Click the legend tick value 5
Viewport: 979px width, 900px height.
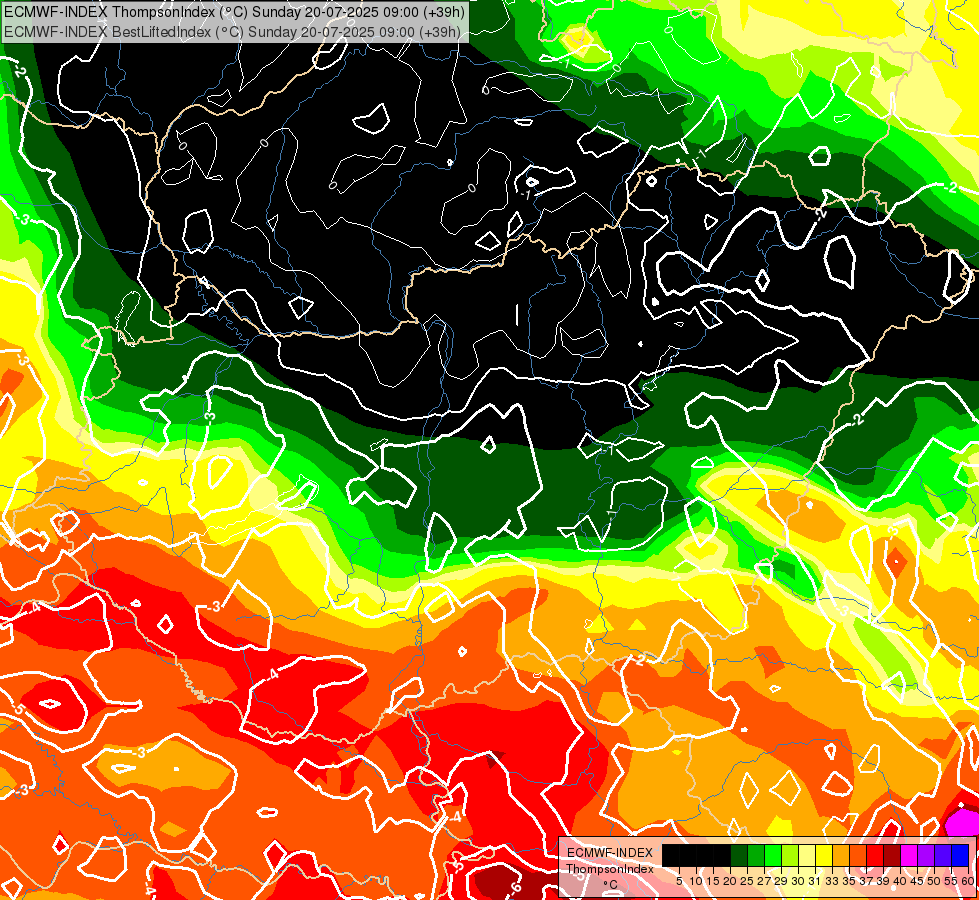679,881
